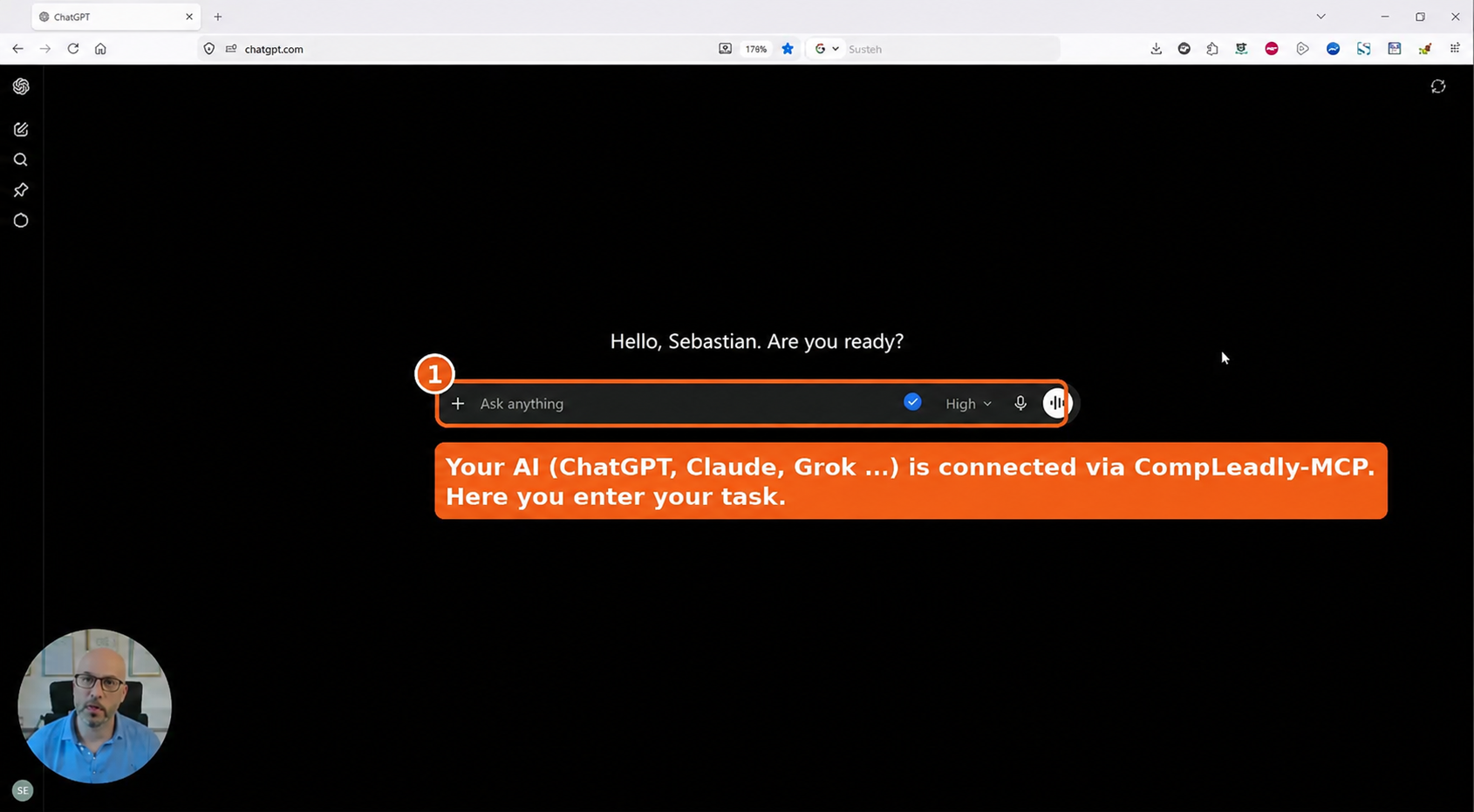Image resolution: width=1474 pixels, height=812 pixels.
Task: Click the play-shaped extension icon
Action: coord(1302,49)
